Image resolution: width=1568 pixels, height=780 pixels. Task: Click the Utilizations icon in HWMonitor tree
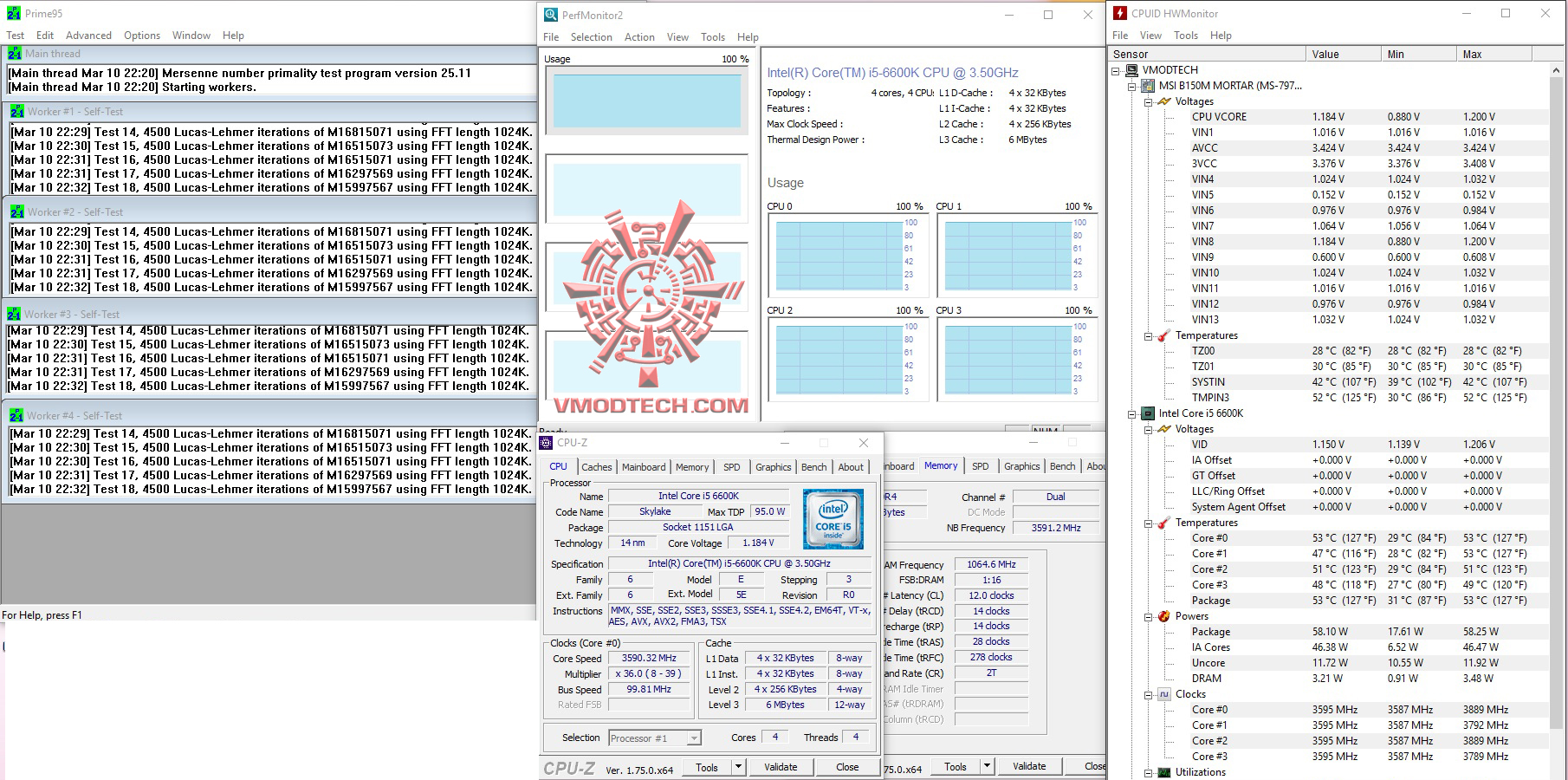click(x=1164, y=772)
